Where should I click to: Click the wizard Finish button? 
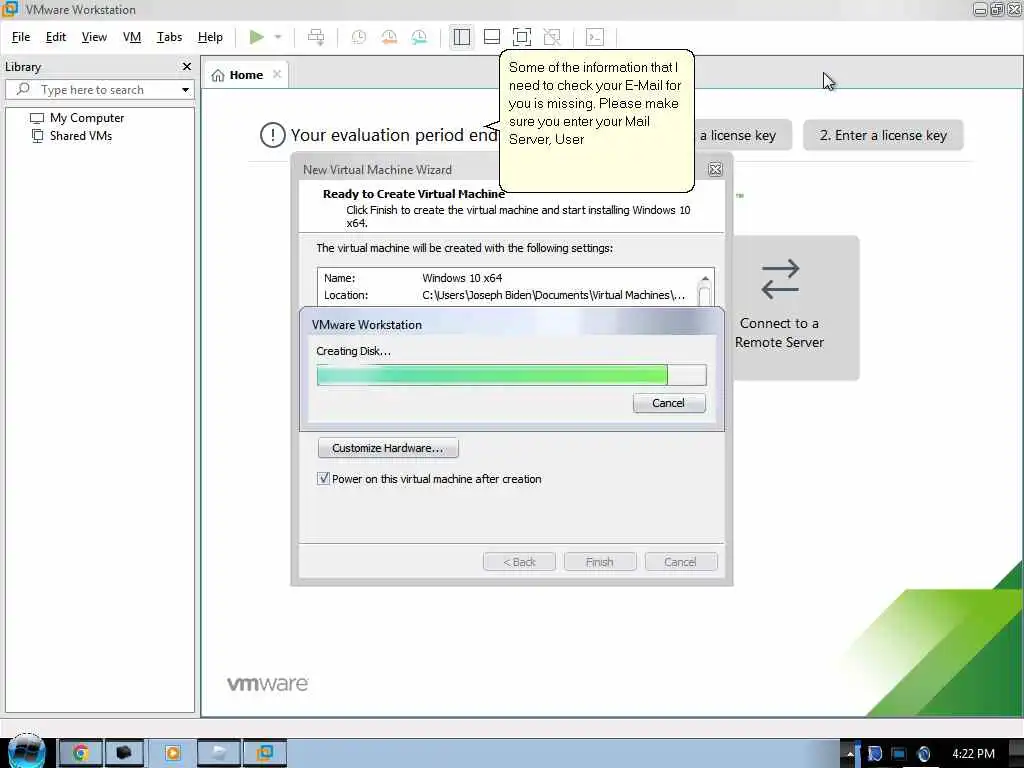(x=600, y=562)
